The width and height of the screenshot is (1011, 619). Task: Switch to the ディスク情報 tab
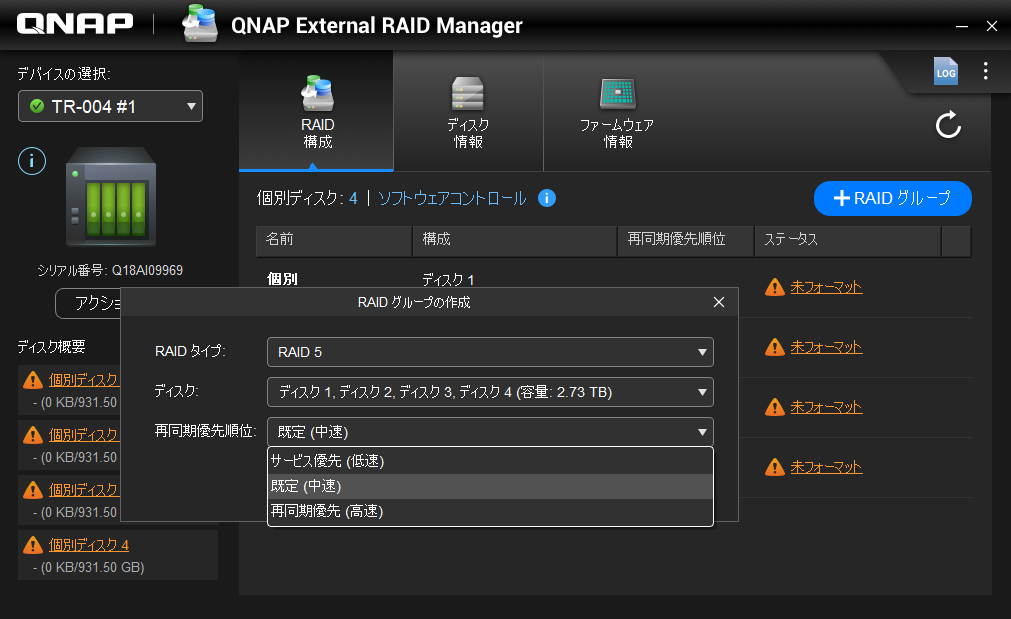pos(467,114)
